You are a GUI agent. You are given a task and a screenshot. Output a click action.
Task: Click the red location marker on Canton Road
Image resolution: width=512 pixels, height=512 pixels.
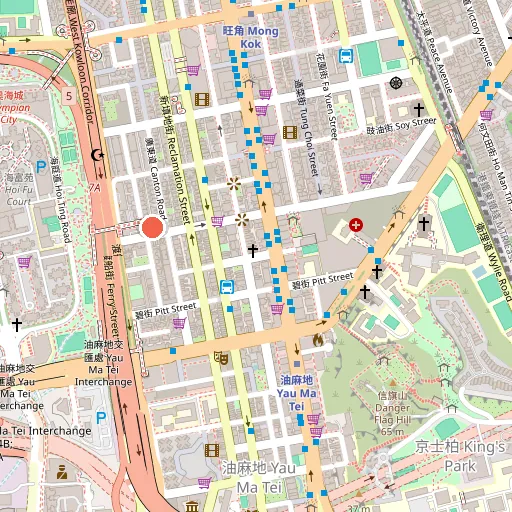152,227
